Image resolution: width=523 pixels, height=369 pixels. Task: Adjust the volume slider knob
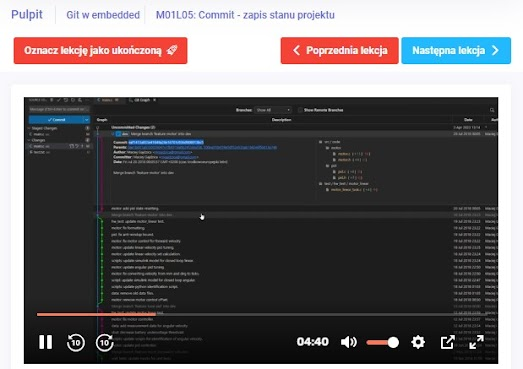(x=393, y=342)
